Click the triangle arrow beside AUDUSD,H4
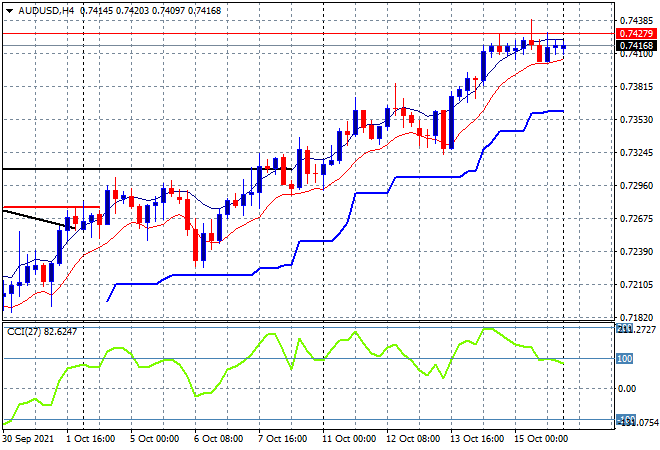 9,7
